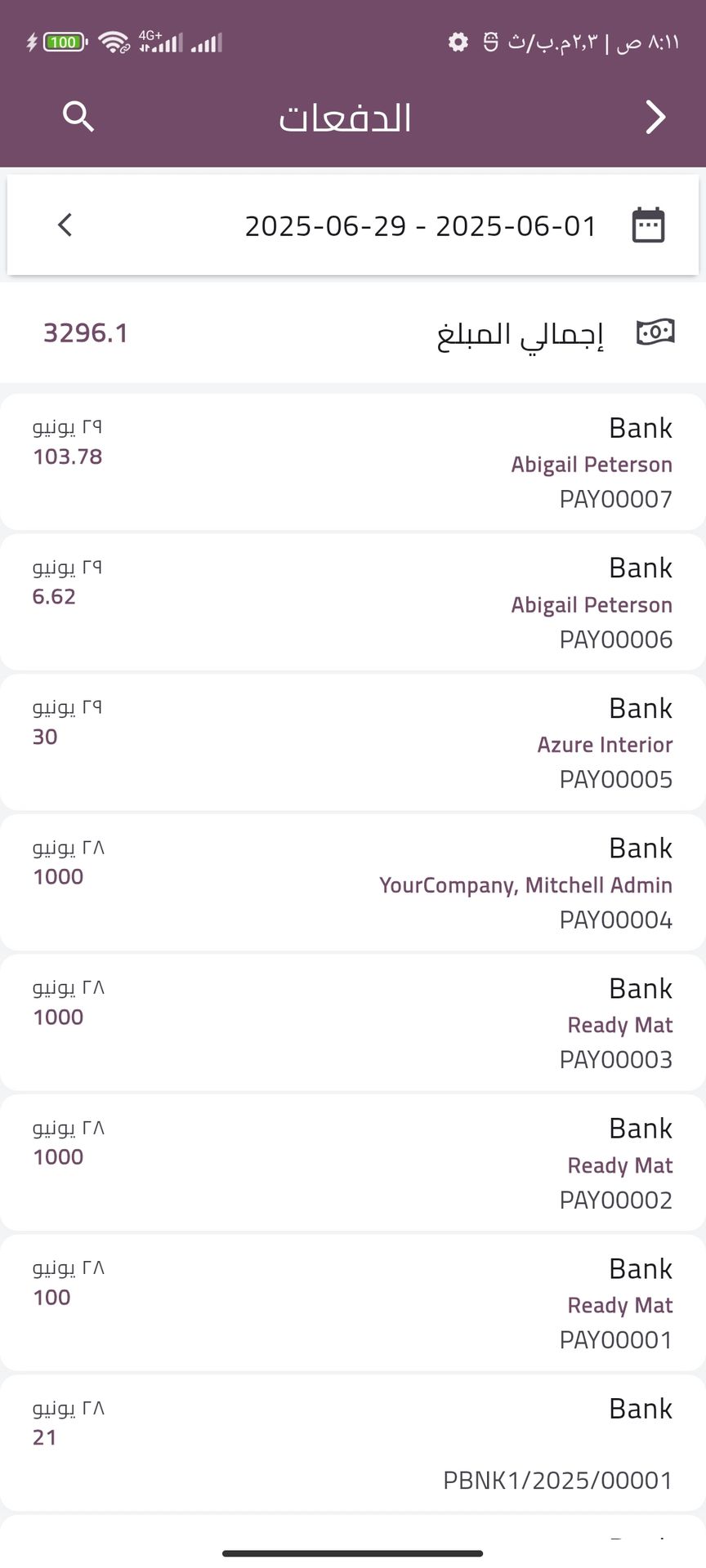Open payment PAY00002 entry
The height and width of the screenshot is (1568, 706).
(x=353, y=1164)
